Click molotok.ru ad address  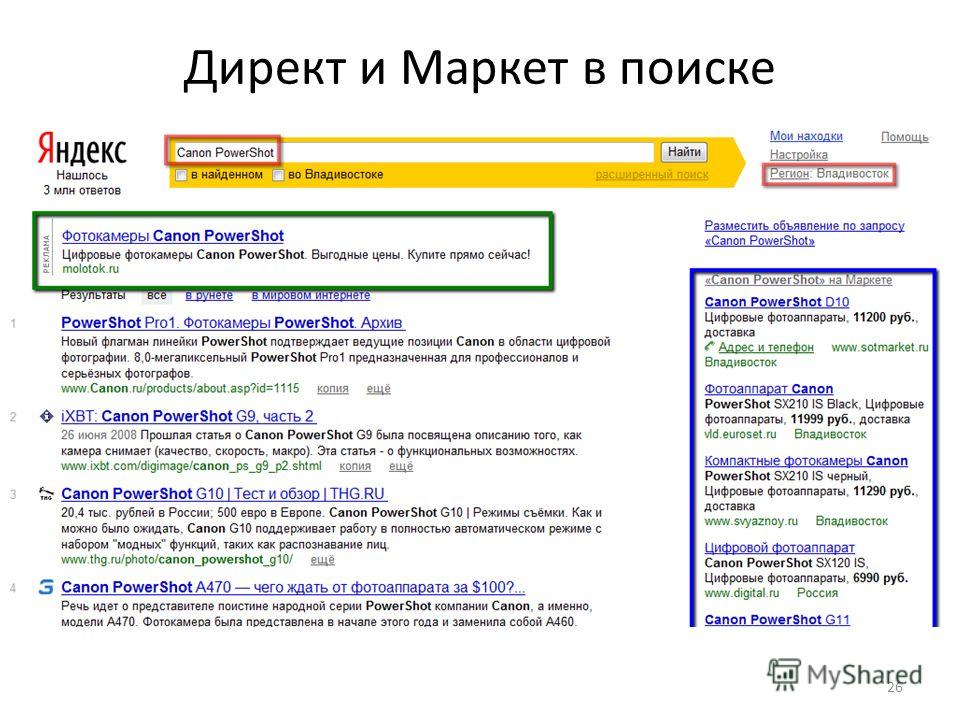[x=91, y=269]
